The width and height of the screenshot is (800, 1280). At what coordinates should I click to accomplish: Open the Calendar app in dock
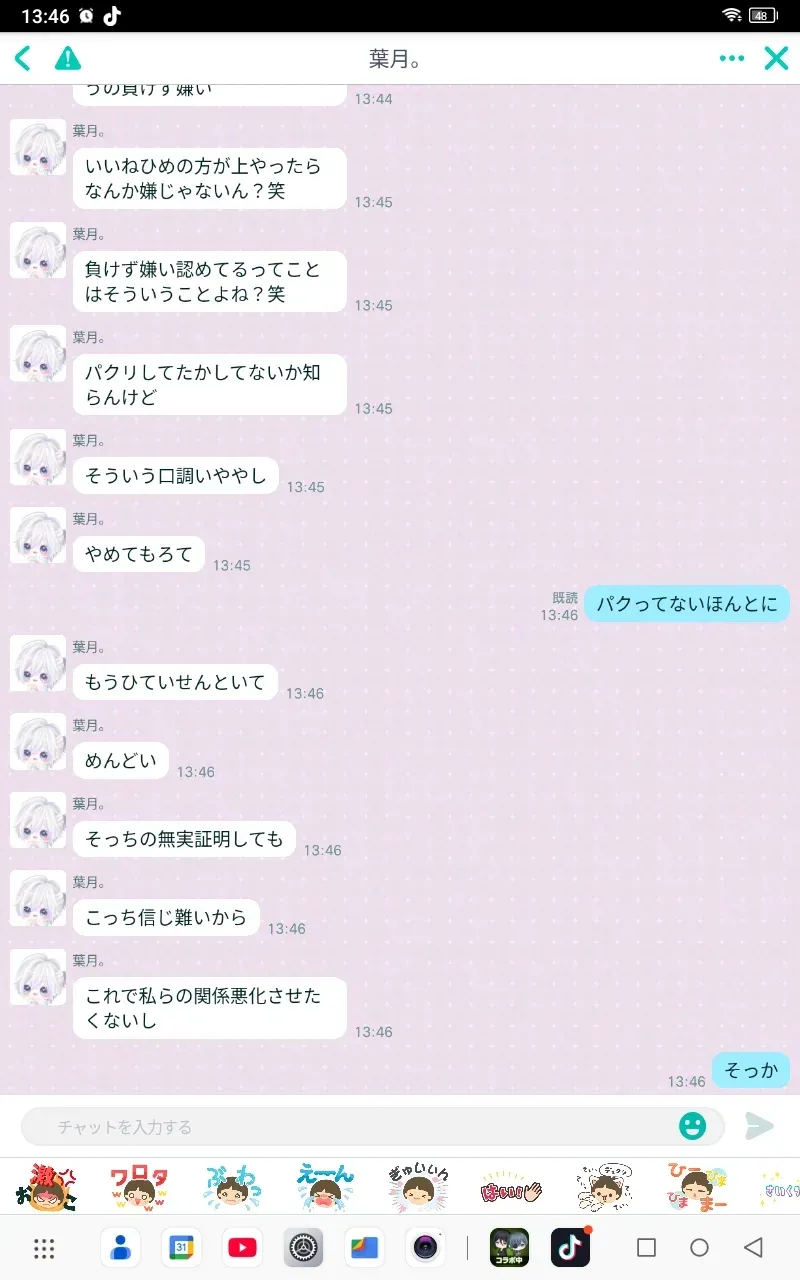[x=181, y=1247]
